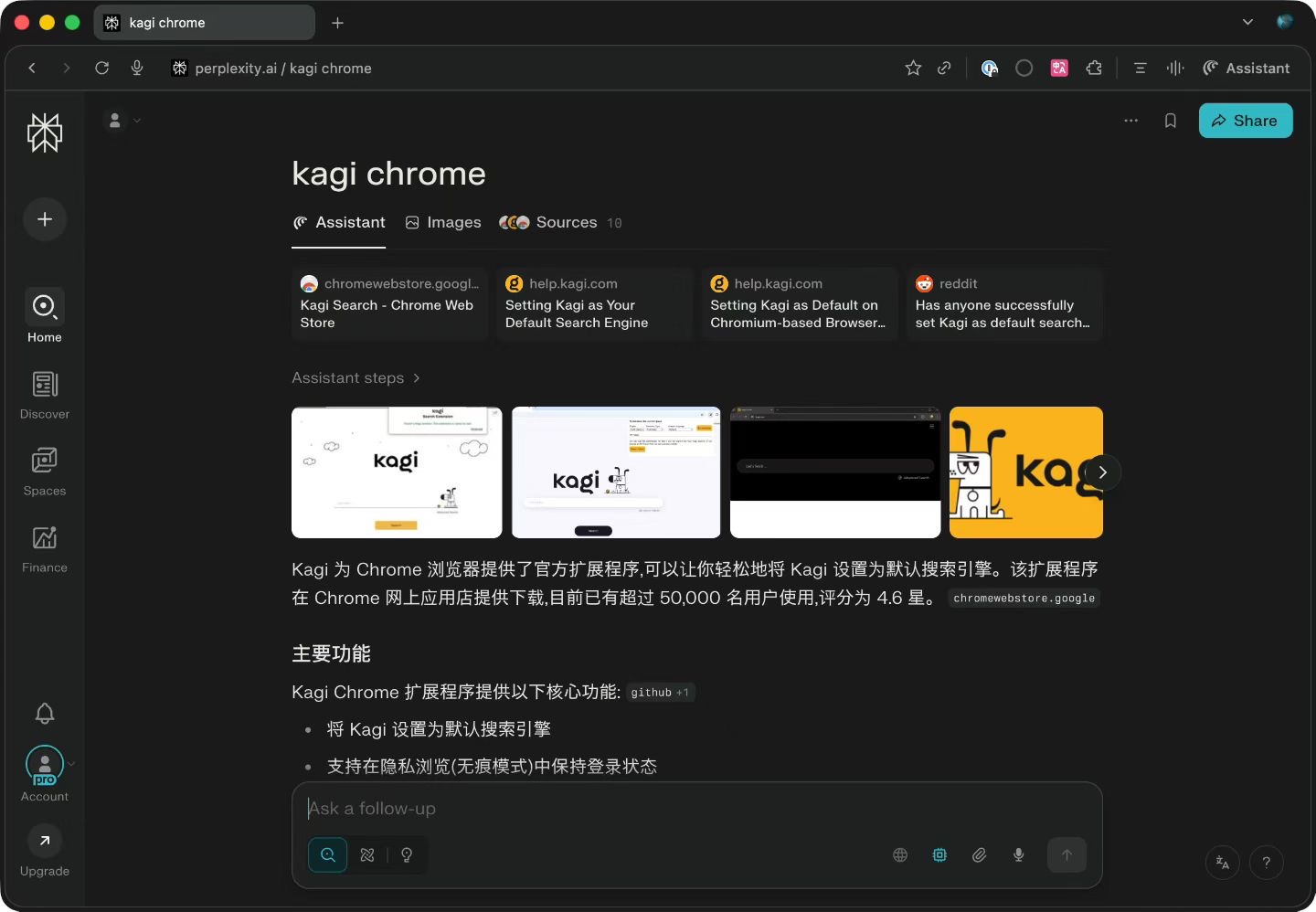Click the audio waveform icon in the toolbar

[x=1175, y=68]
